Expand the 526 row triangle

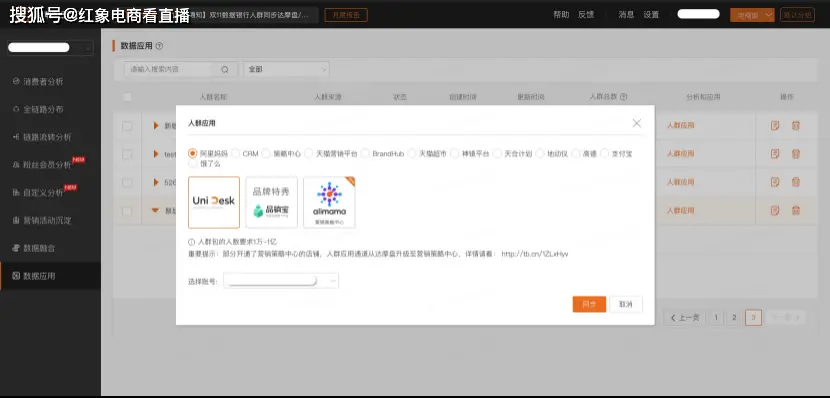[156, 182]
